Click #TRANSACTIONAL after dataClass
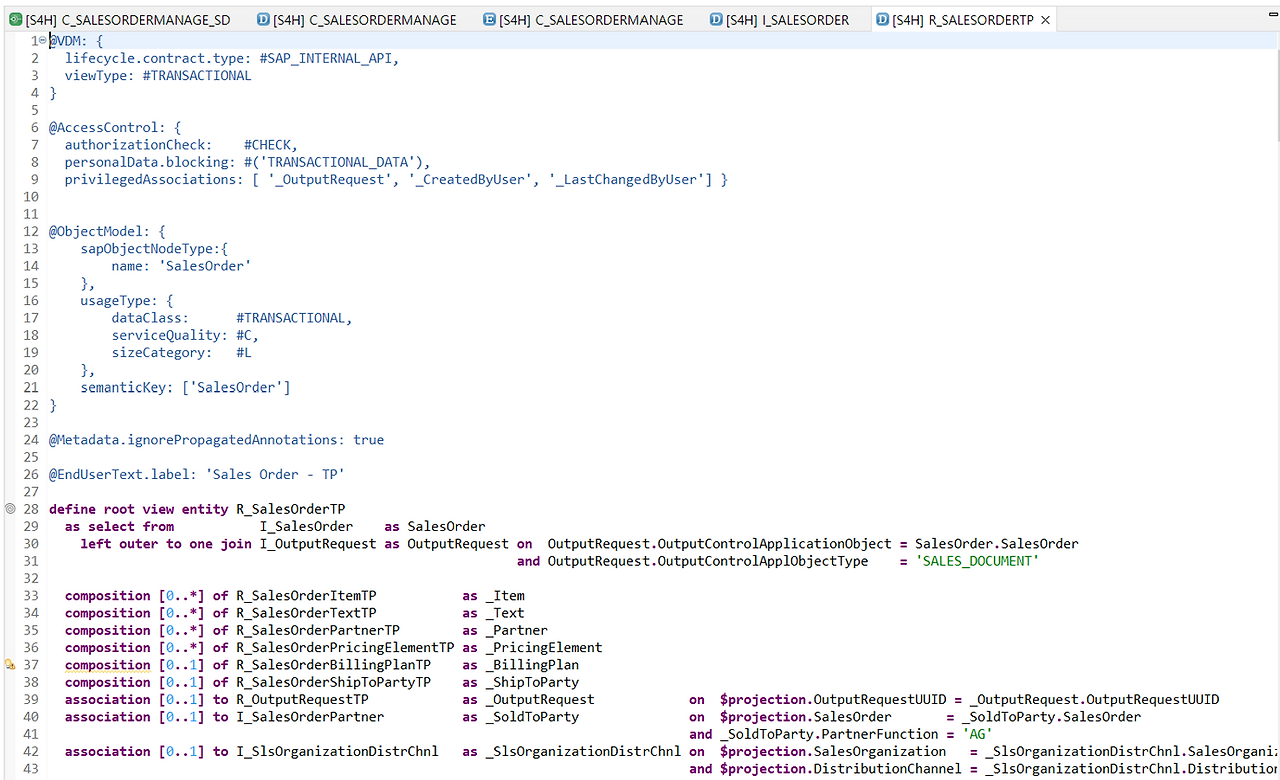 coord(291,318)
